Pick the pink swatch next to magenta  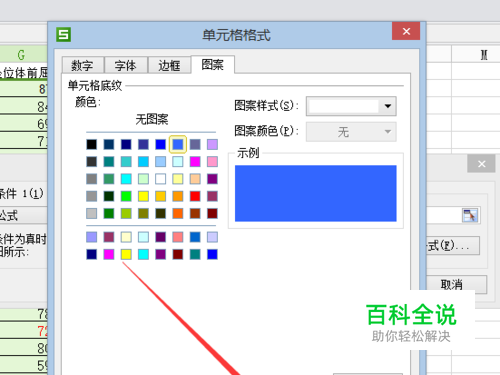(x=212, y=162)
